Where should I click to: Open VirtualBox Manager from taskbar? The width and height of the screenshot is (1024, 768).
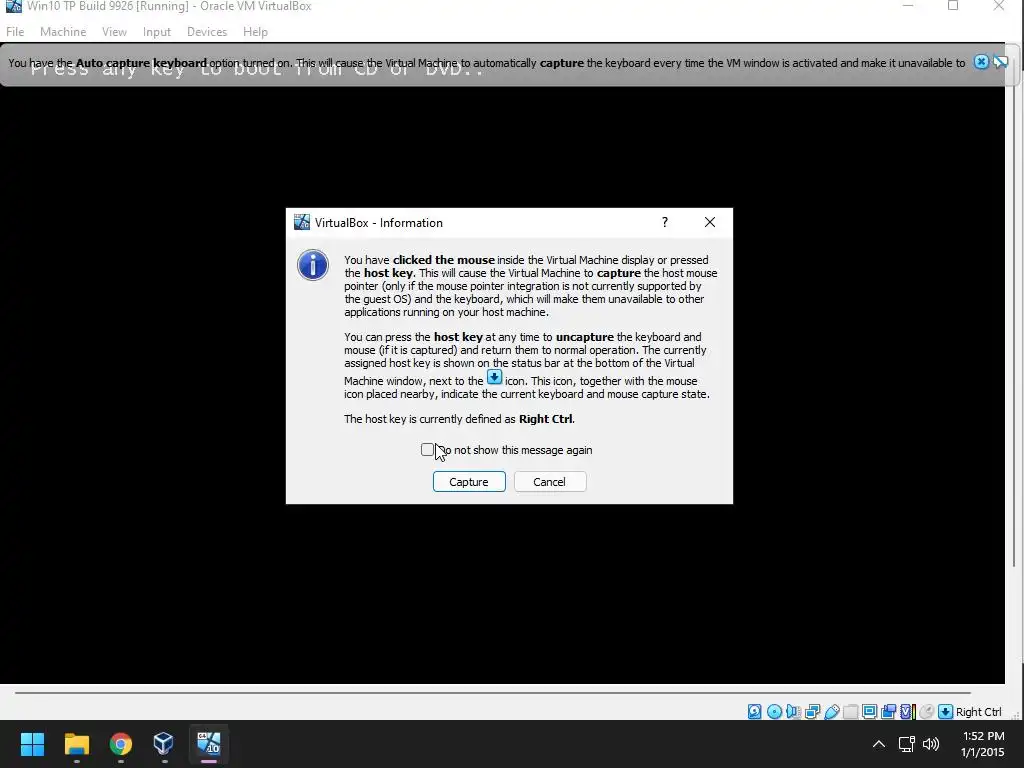(164, 744)
